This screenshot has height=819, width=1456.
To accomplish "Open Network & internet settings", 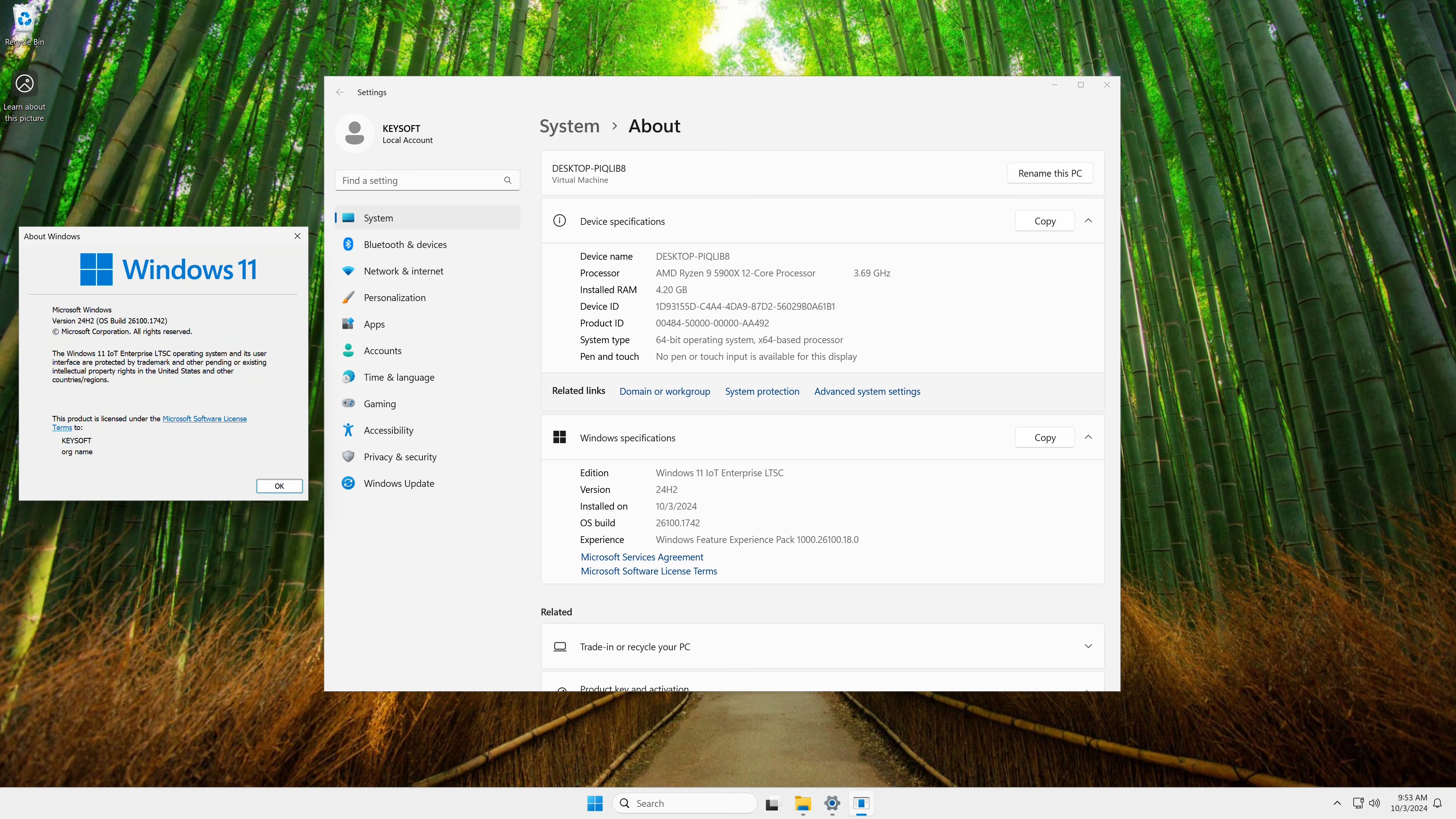I will pyautogui.click(x=403, y=271).
